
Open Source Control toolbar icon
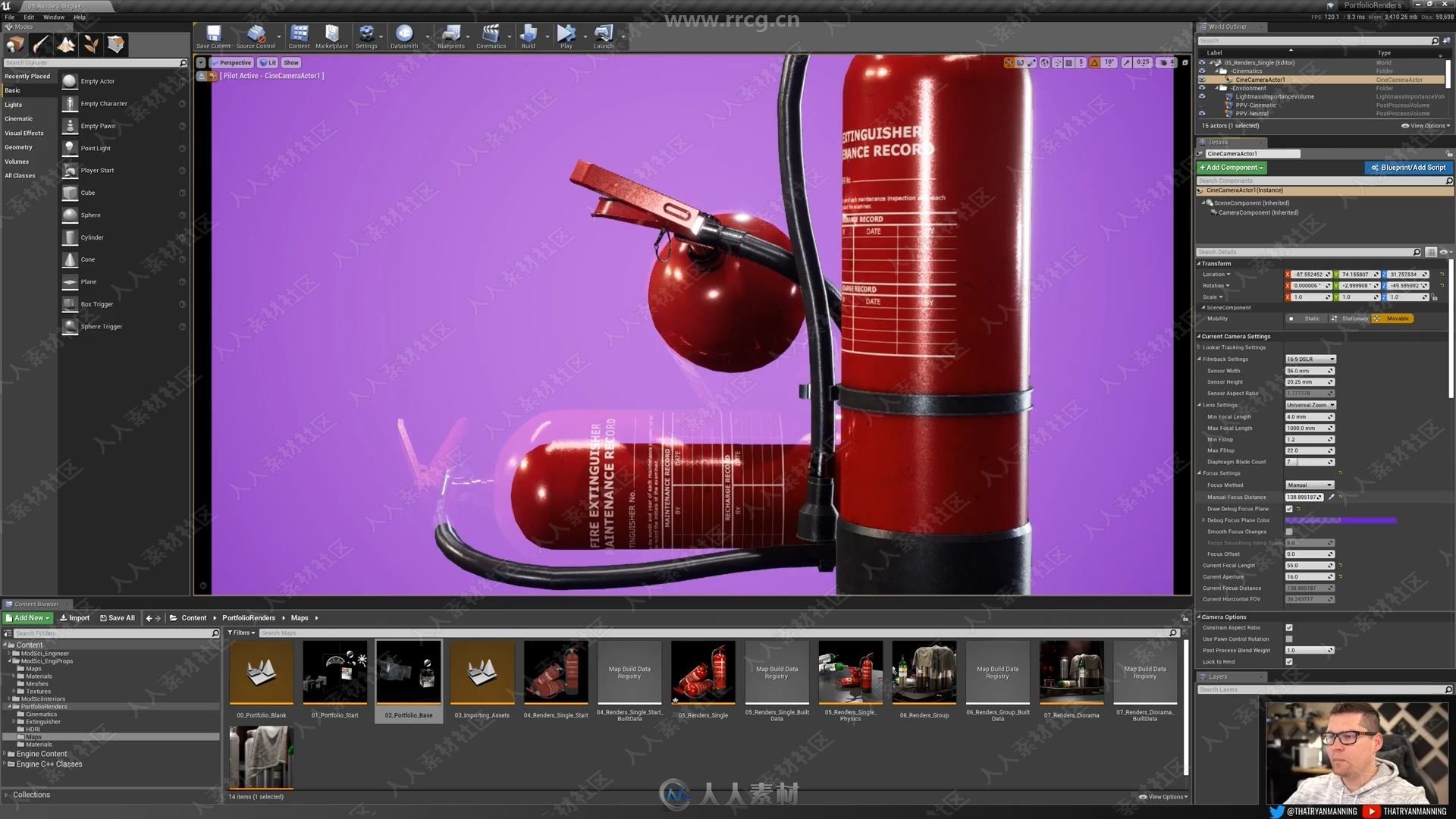coord(256,36)
